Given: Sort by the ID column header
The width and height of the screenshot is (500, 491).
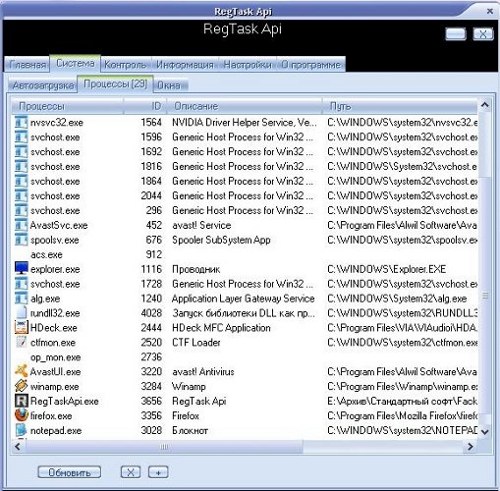Looking at the screenshot, I should (145, 106).
